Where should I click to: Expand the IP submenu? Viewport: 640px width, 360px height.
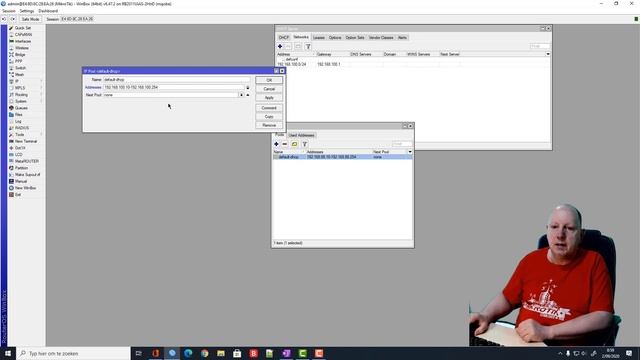(x=17, y=81)
